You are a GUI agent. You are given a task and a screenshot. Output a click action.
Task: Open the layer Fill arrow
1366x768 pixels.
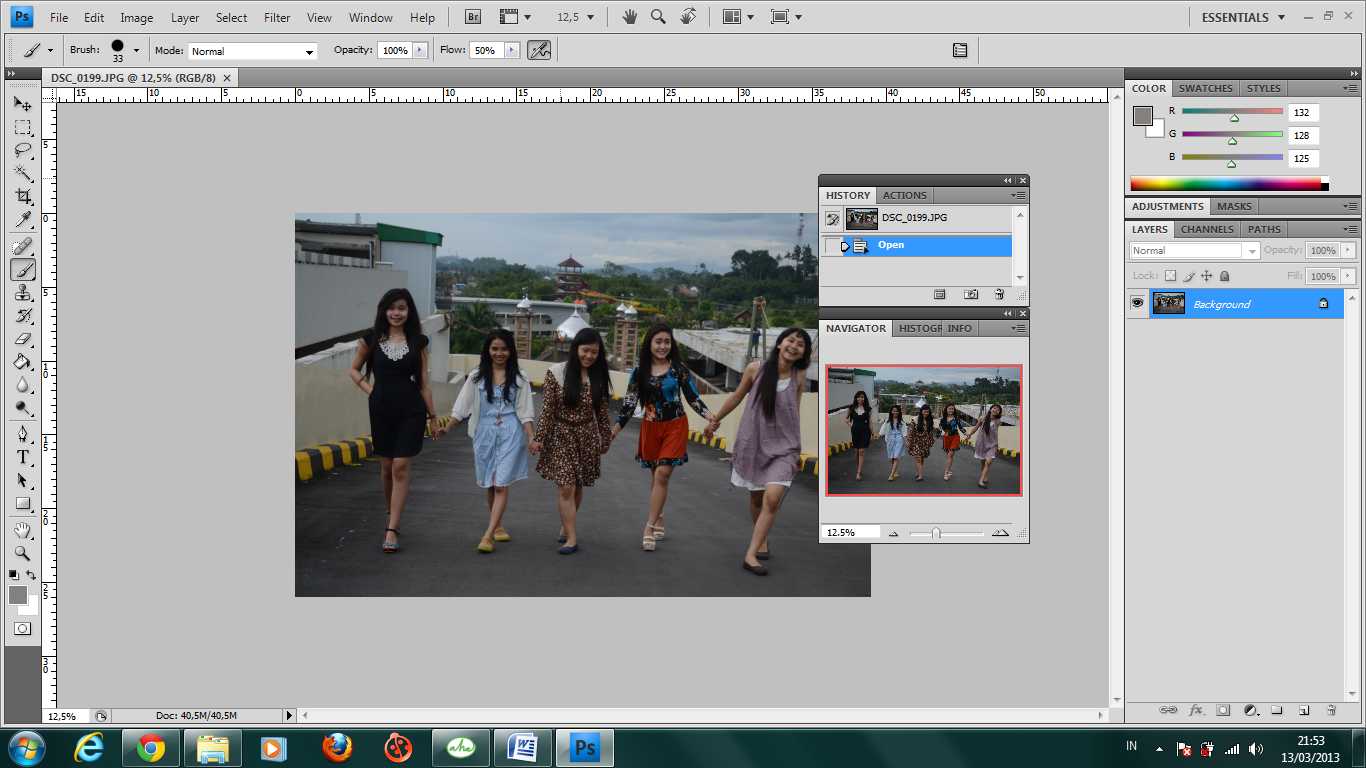(x=1348, y=276)
